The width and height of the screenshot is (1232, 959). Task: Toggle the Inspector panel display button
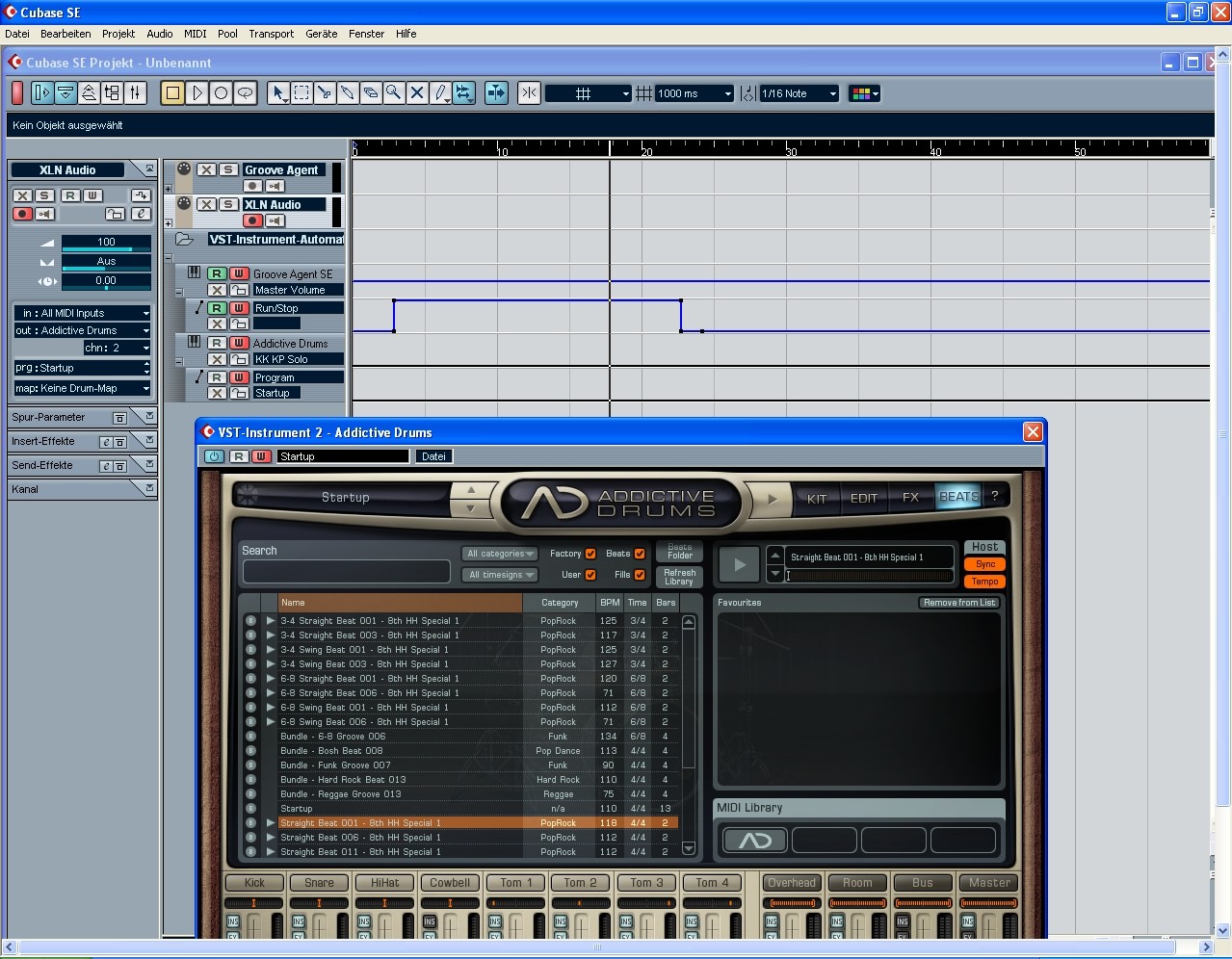42,93
